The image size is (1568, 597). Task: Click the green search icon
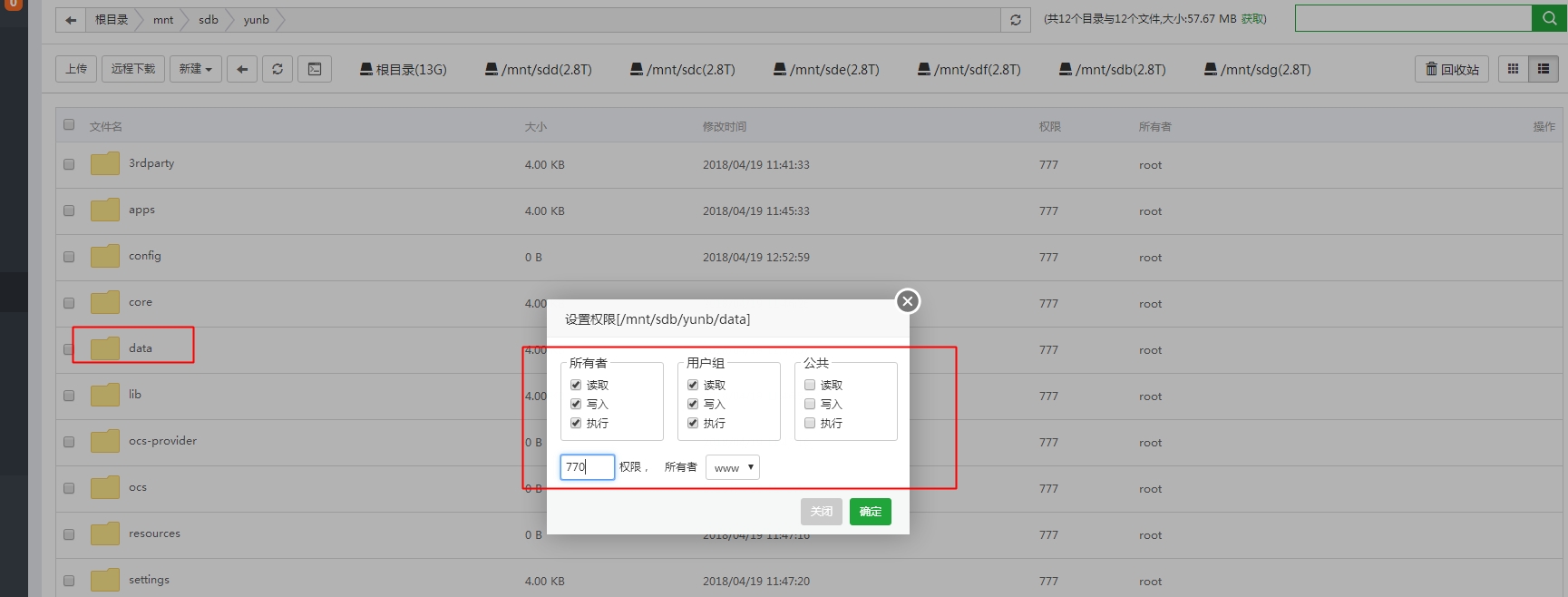click(x=1549, y=18)
